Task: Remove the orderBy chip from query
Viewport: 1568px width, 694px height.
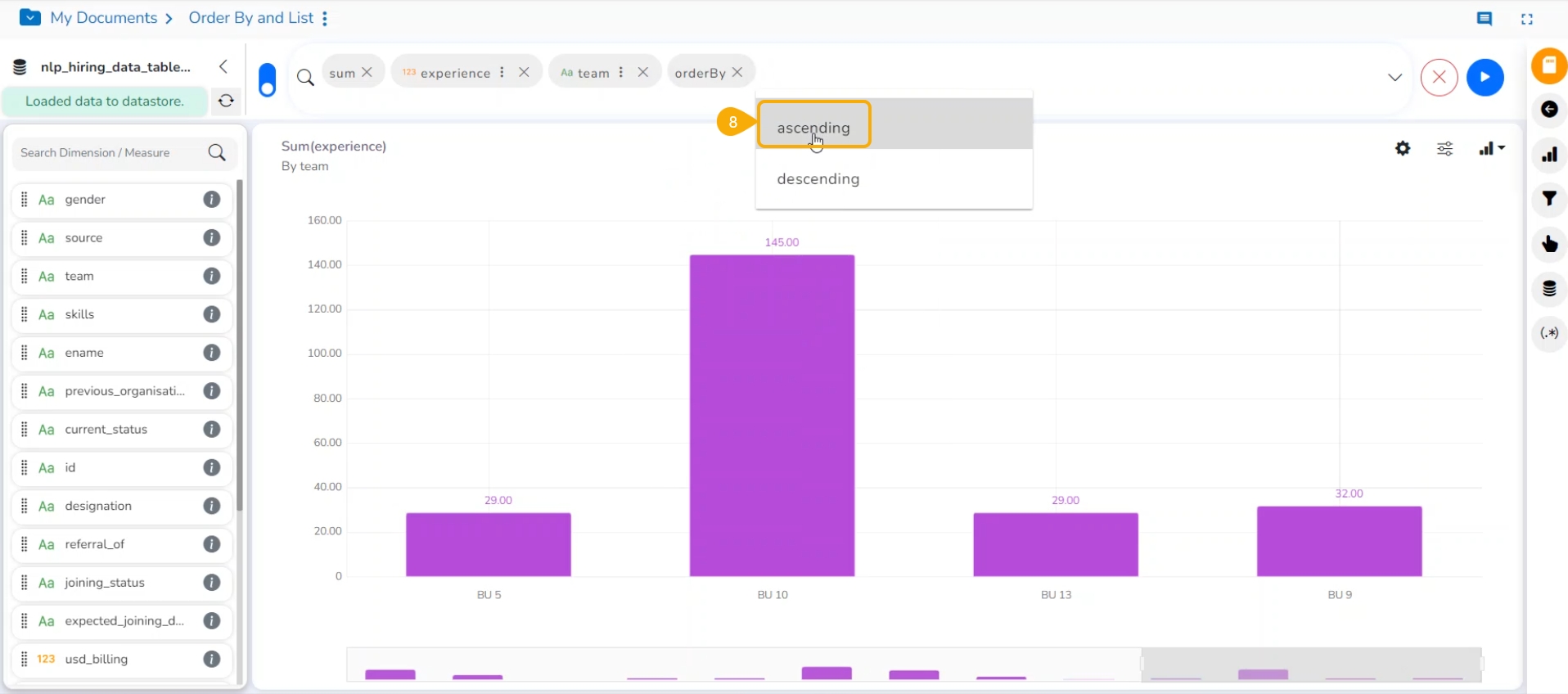Action: click(x=737, y=72)
